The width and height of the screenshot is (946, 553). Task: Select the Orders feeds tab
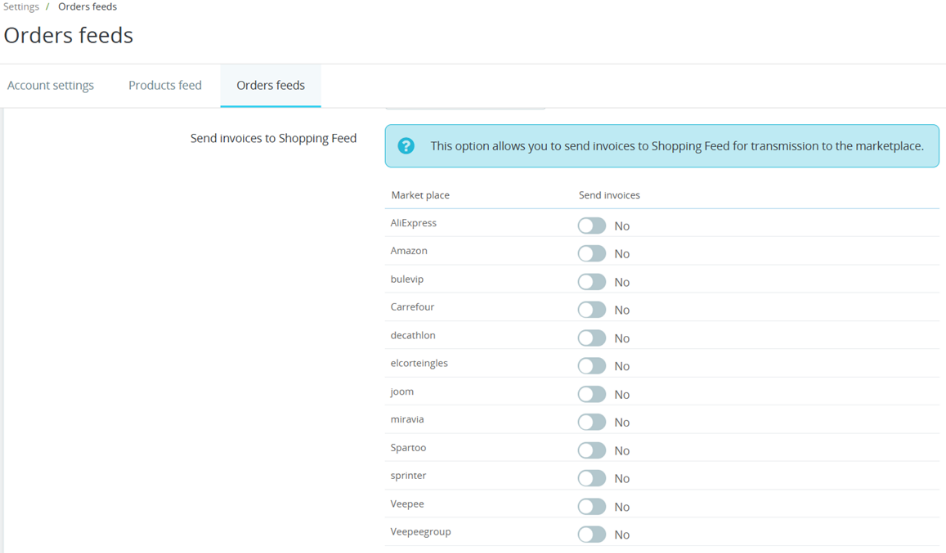point(270,86)
